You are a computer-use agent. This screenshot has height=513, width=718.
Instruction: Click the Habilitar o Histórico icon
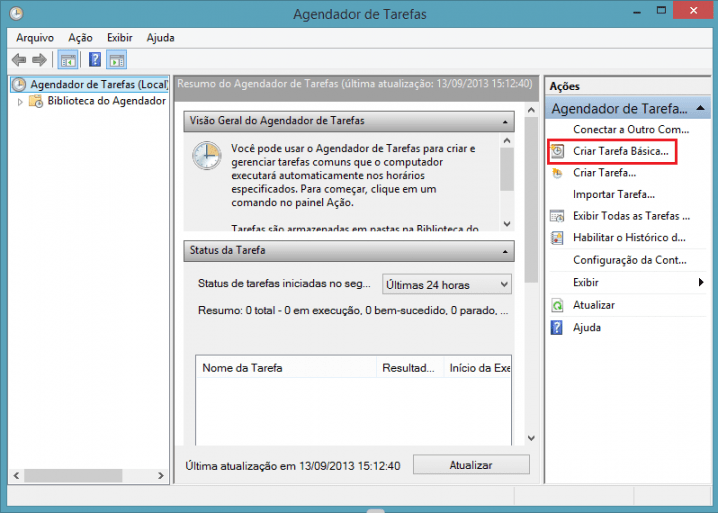click(x=557, y=238)
